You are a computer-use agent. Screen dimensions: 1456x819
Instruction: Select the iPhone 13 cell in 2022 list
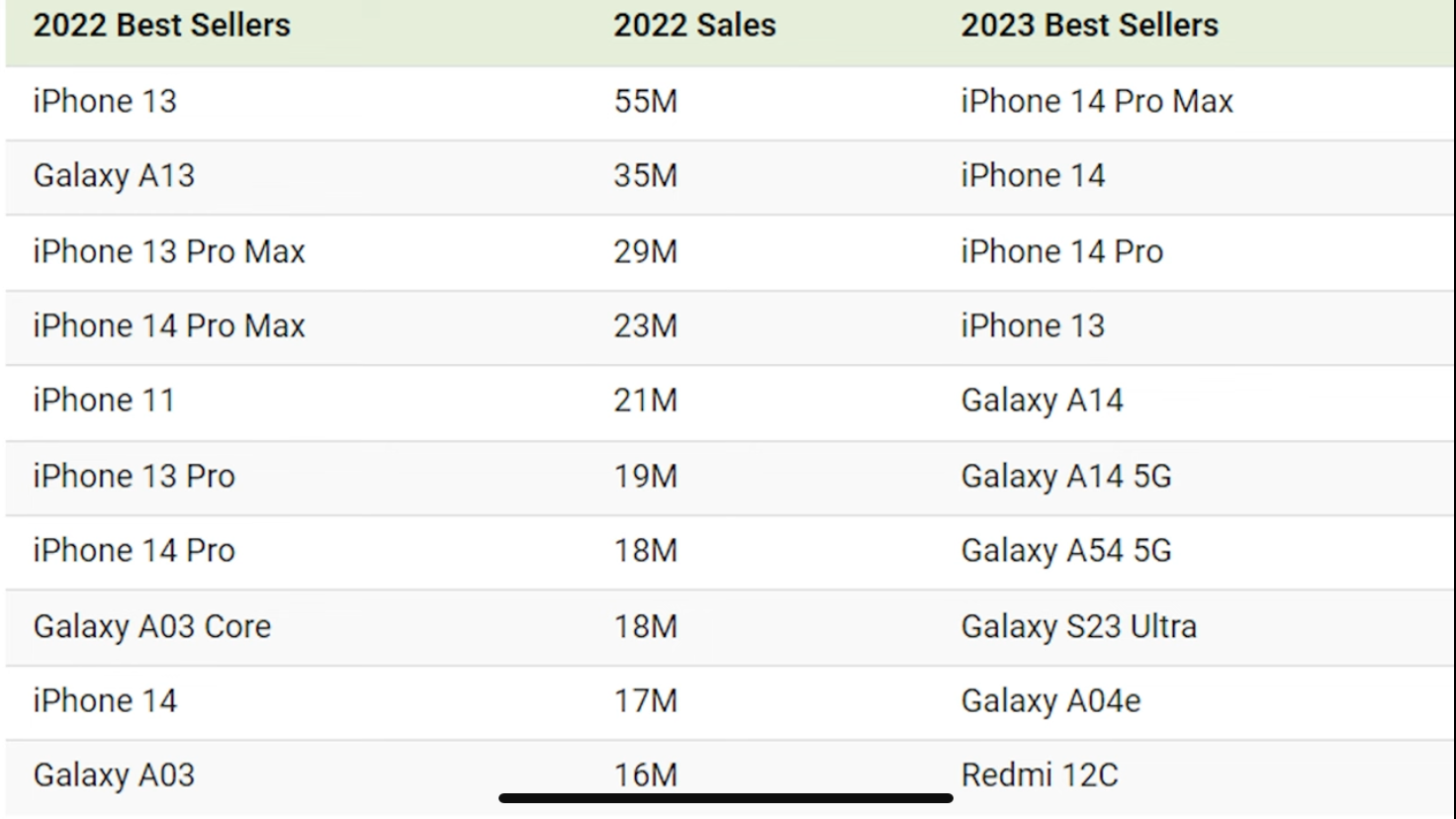(x=105, y=102)
